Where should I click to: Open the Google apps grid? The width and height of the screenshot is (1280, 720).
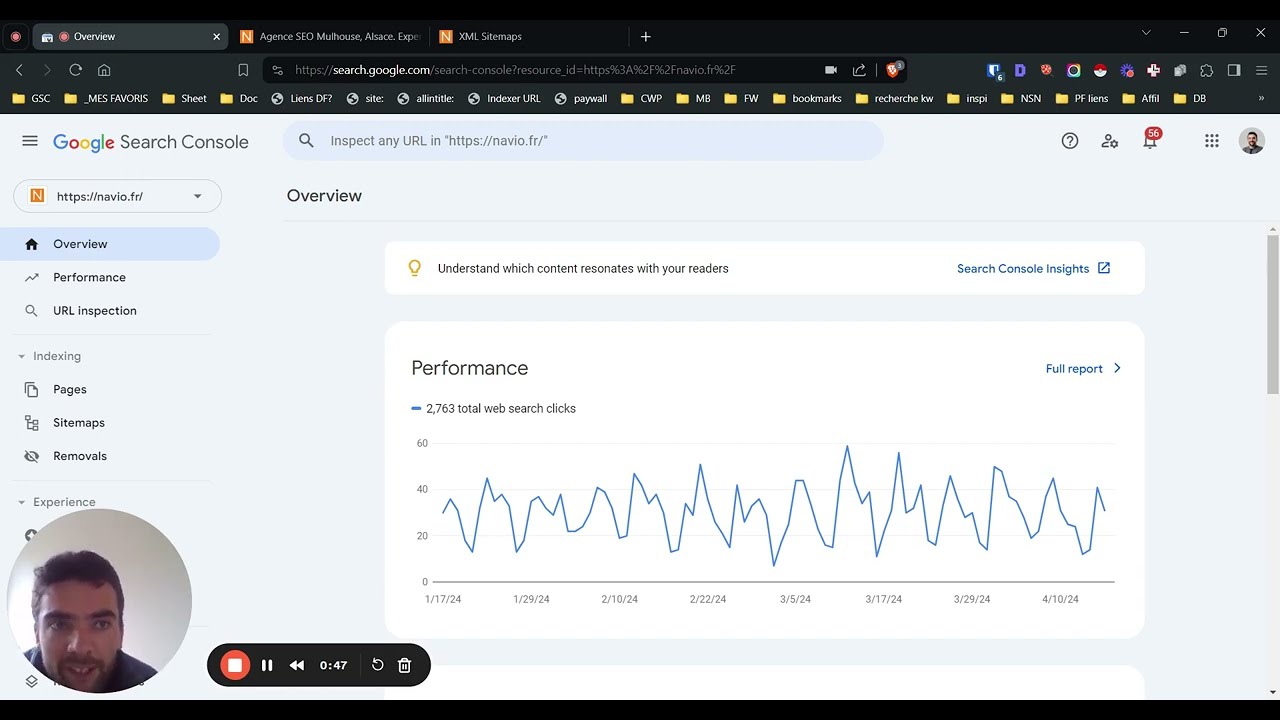(1212, 141)
